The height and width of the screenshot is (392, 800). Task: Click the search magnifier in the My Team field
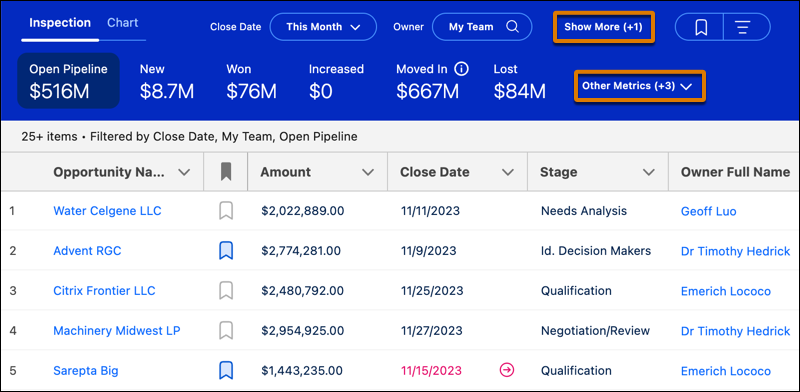coord(512,27)
